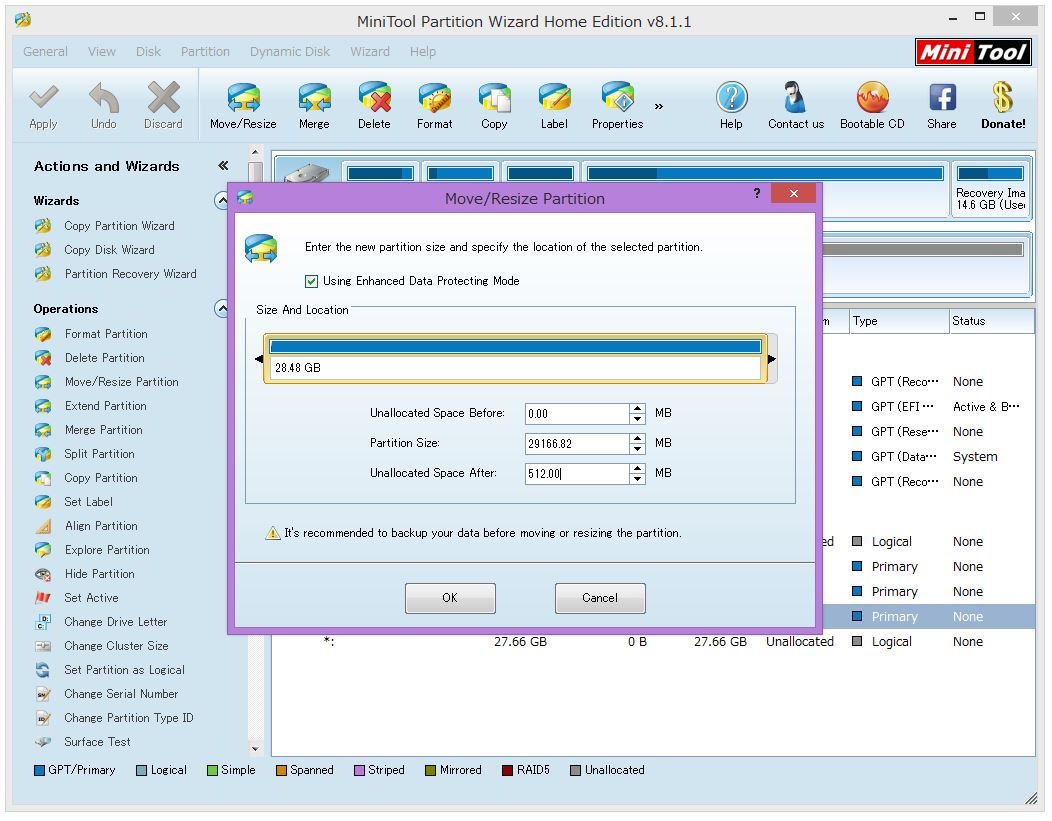Click Cancel in the Move/Resize dialog
Viewport: 1052px width, 821px height.
click(600, 598)
